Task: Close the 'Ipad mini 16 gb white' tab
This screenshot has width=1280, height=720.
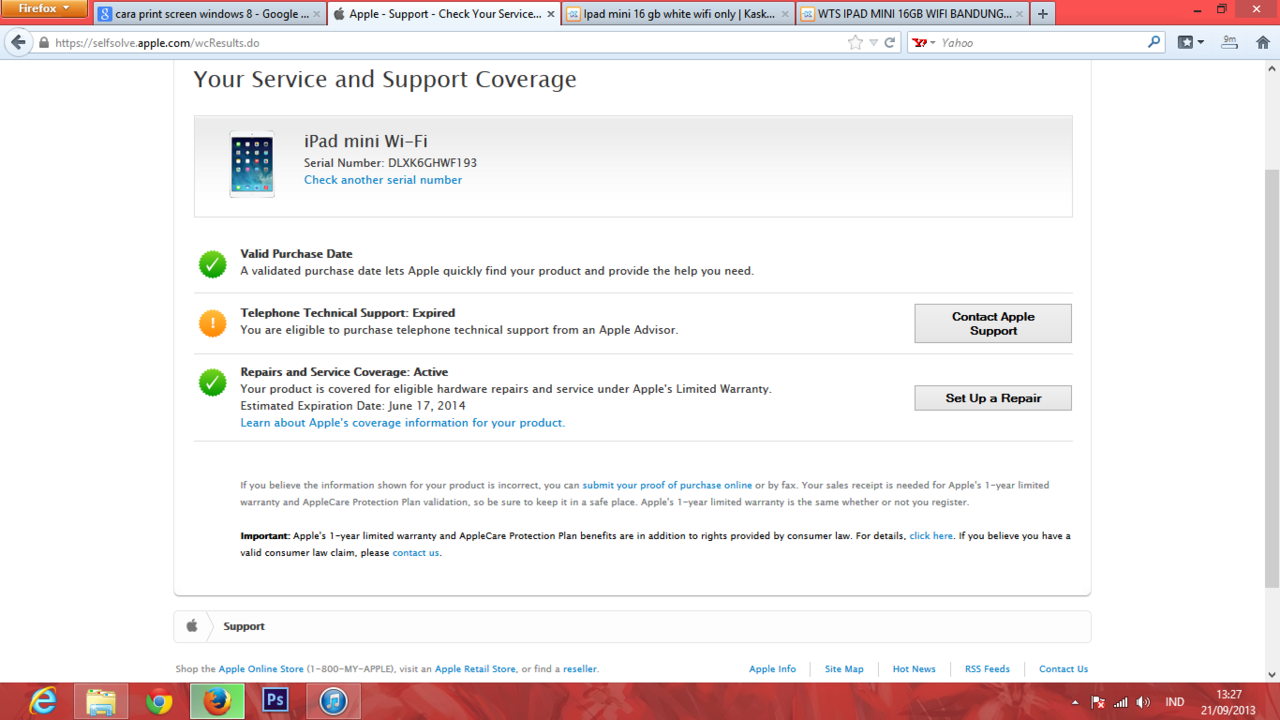Action: tap(785, 14)
